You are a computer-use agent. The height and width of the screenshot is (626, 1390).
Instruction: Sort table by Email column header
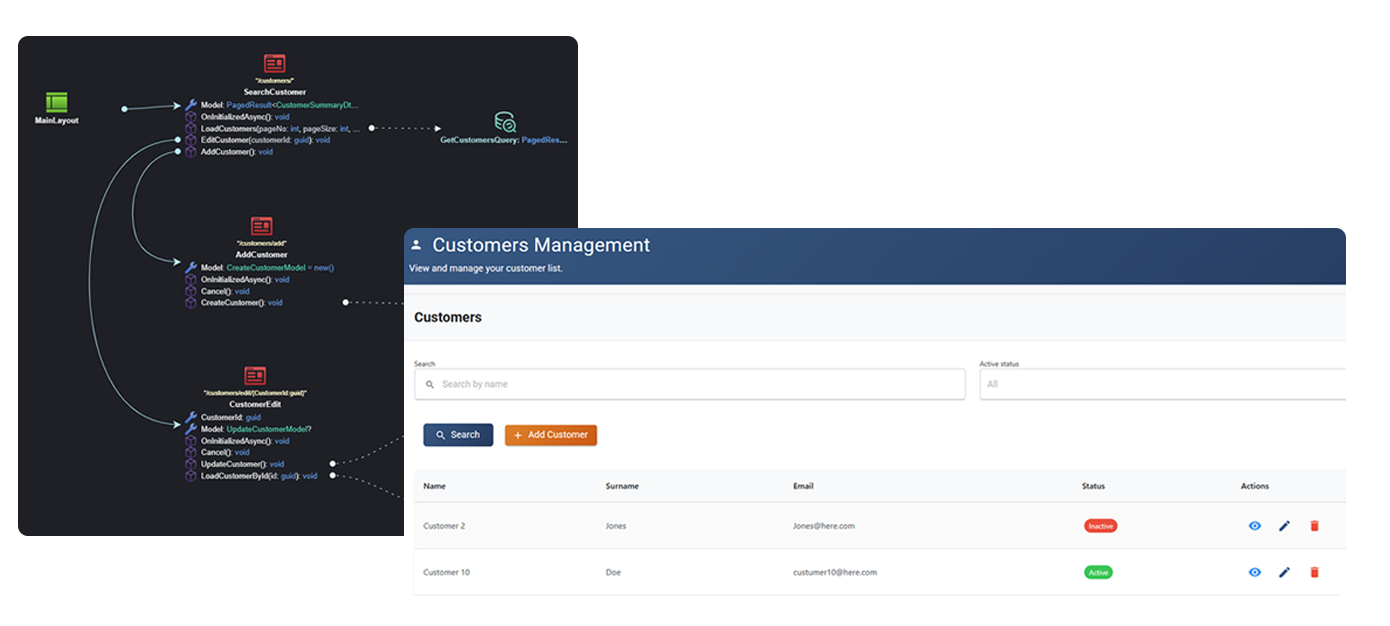803,486
